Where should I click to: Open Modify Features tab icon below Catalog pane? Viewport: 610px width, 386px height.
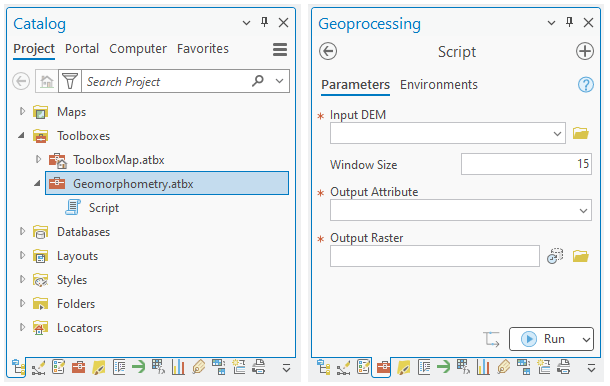click(x=39, y=367)
